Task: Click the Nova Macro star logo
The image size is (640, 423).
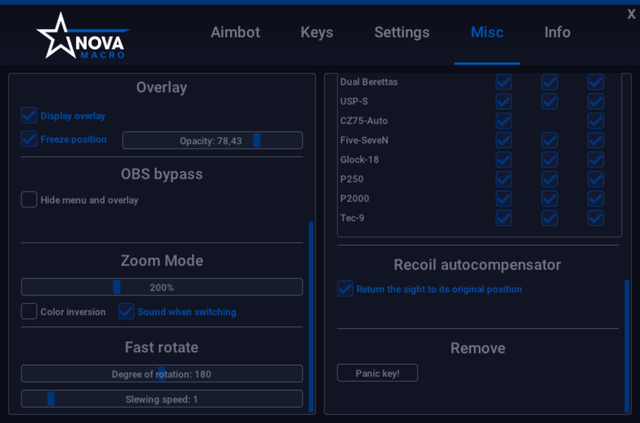Action: 83,36
